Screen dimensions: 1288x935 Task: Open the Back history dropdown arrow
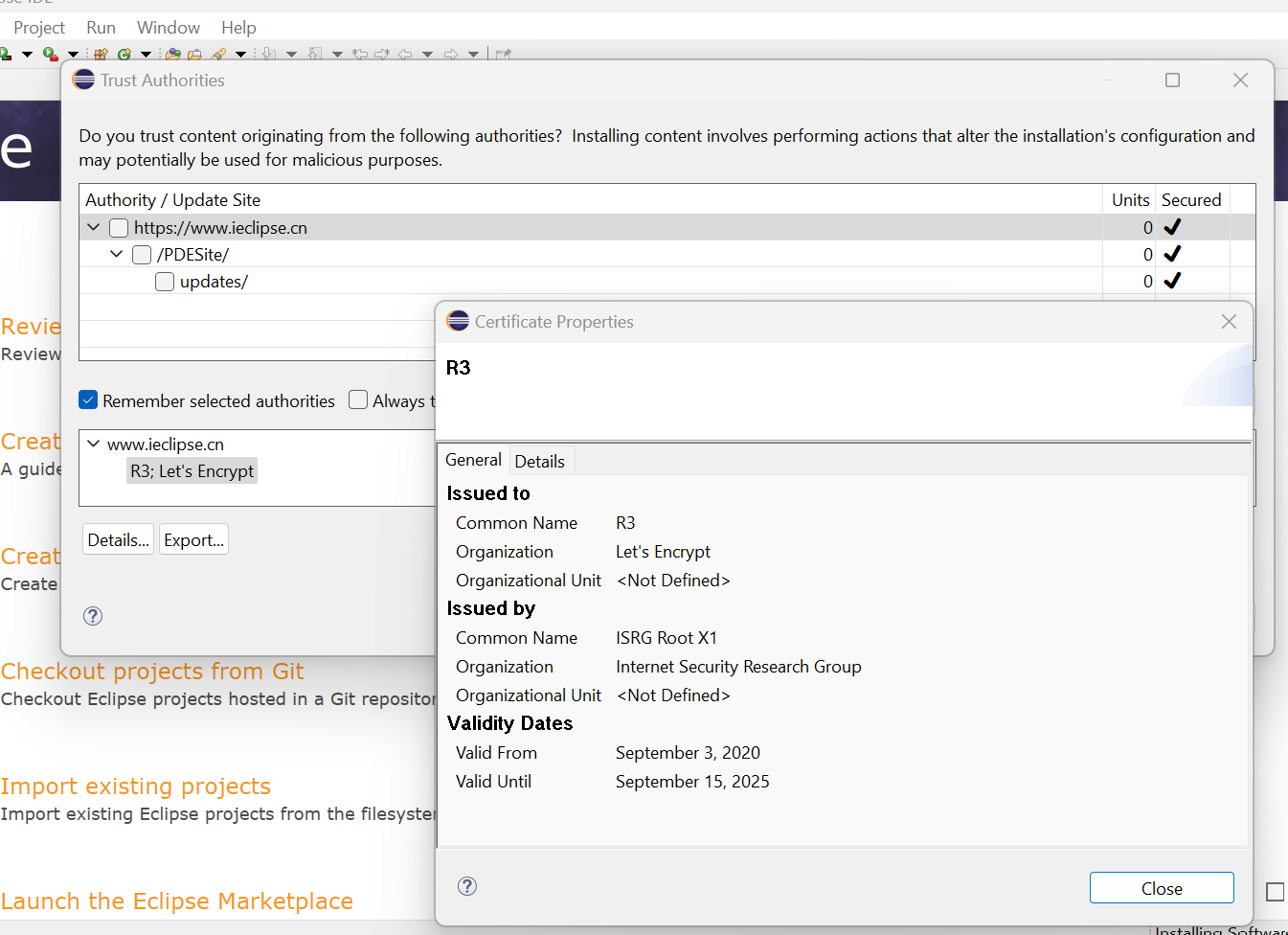click(x=427, y=55)
